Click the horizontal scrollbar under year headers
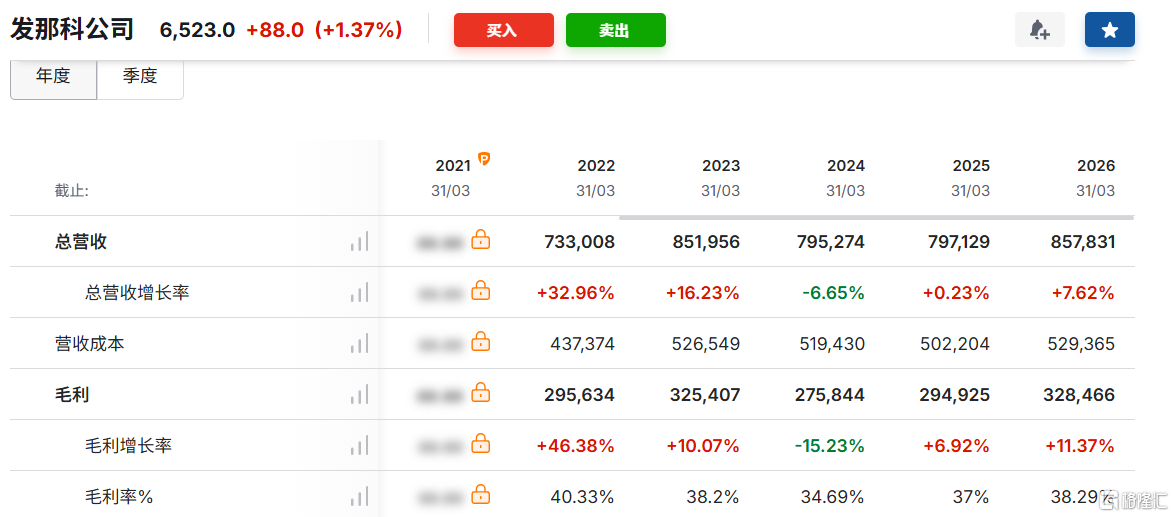 [876, 218]
